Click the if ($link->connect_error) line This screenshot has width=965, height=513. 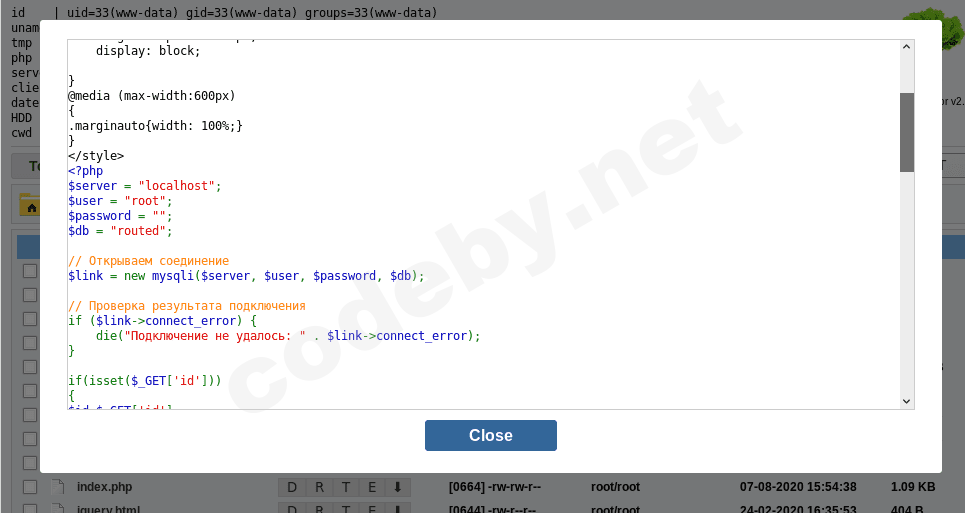(162, 320)
